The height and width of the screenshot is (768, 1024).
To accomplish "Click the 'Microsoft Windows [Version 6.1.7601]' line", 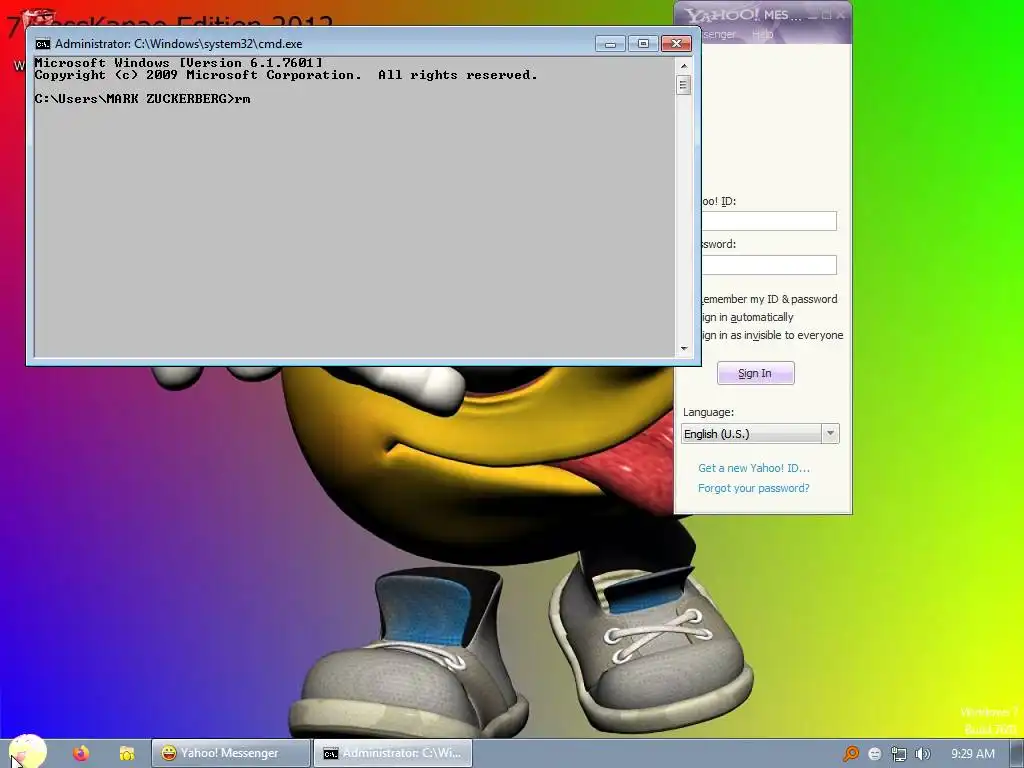I will pos(178,63).
